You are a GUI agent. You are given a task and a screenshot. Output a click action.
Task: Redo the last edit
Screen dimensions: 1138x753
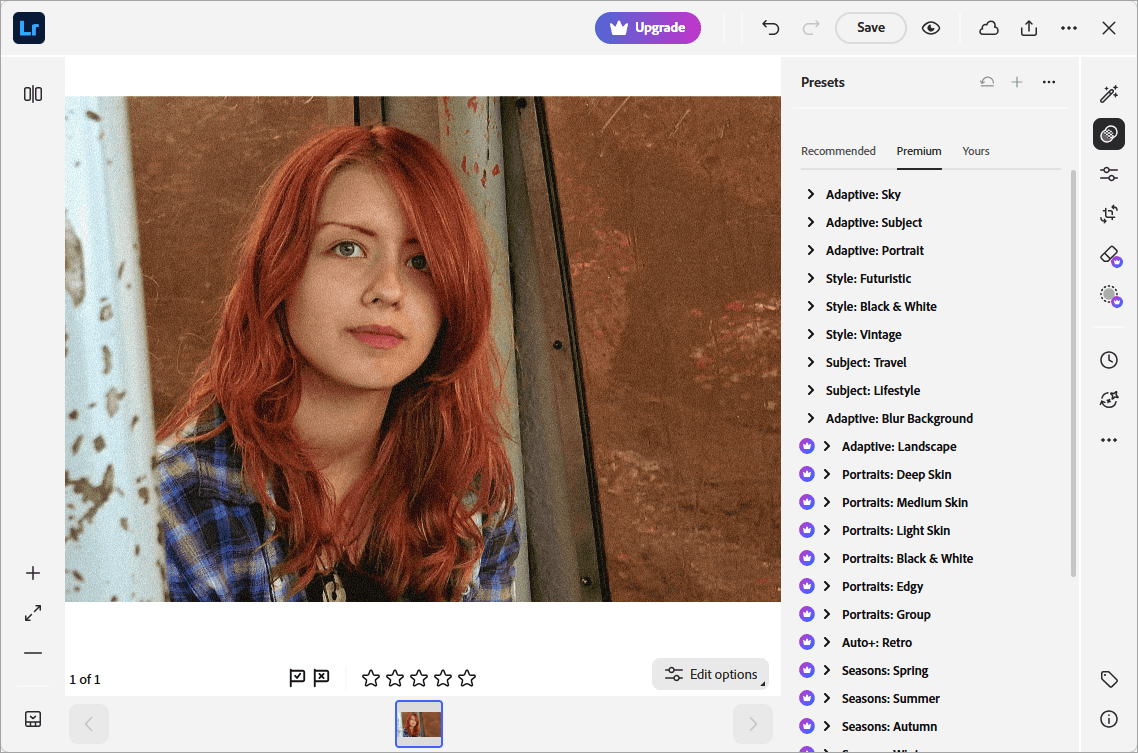pos(811,28)
